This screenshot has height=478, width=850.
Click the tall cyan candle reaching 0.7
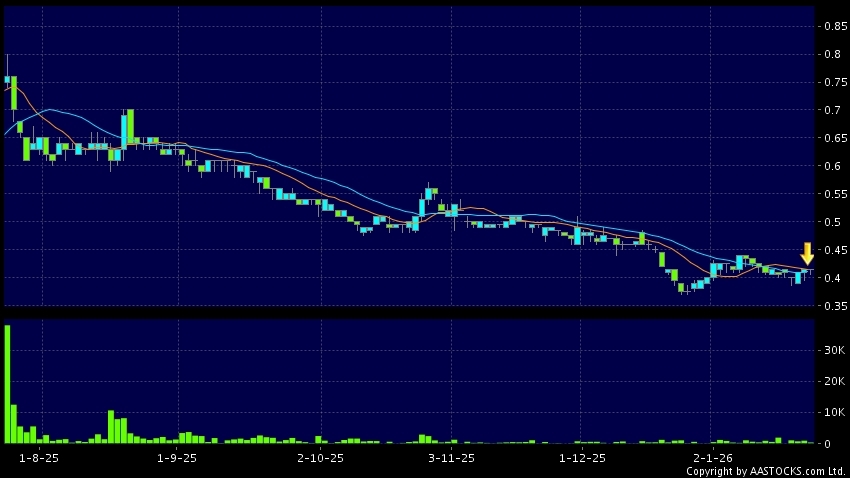point(125,128)
